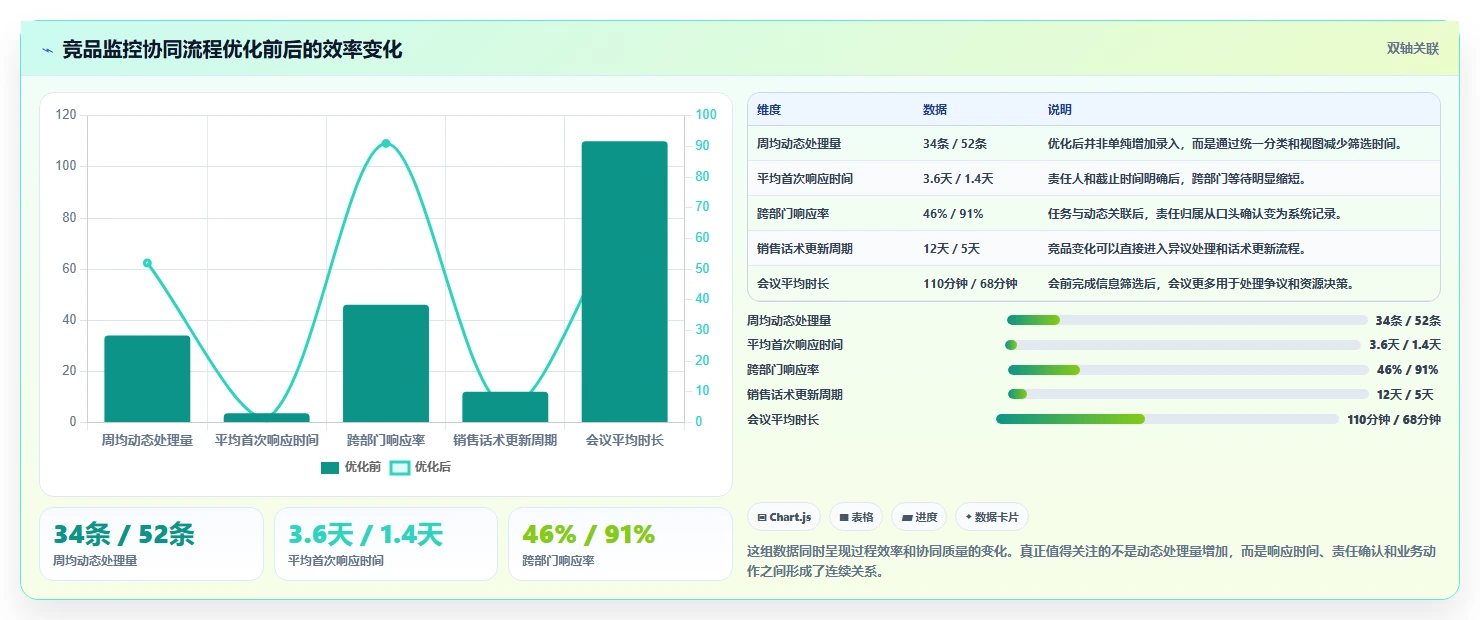Click the 跨部门响应率 progress bar
This screenshot has width=1480, height=620.
[1188, 370]
